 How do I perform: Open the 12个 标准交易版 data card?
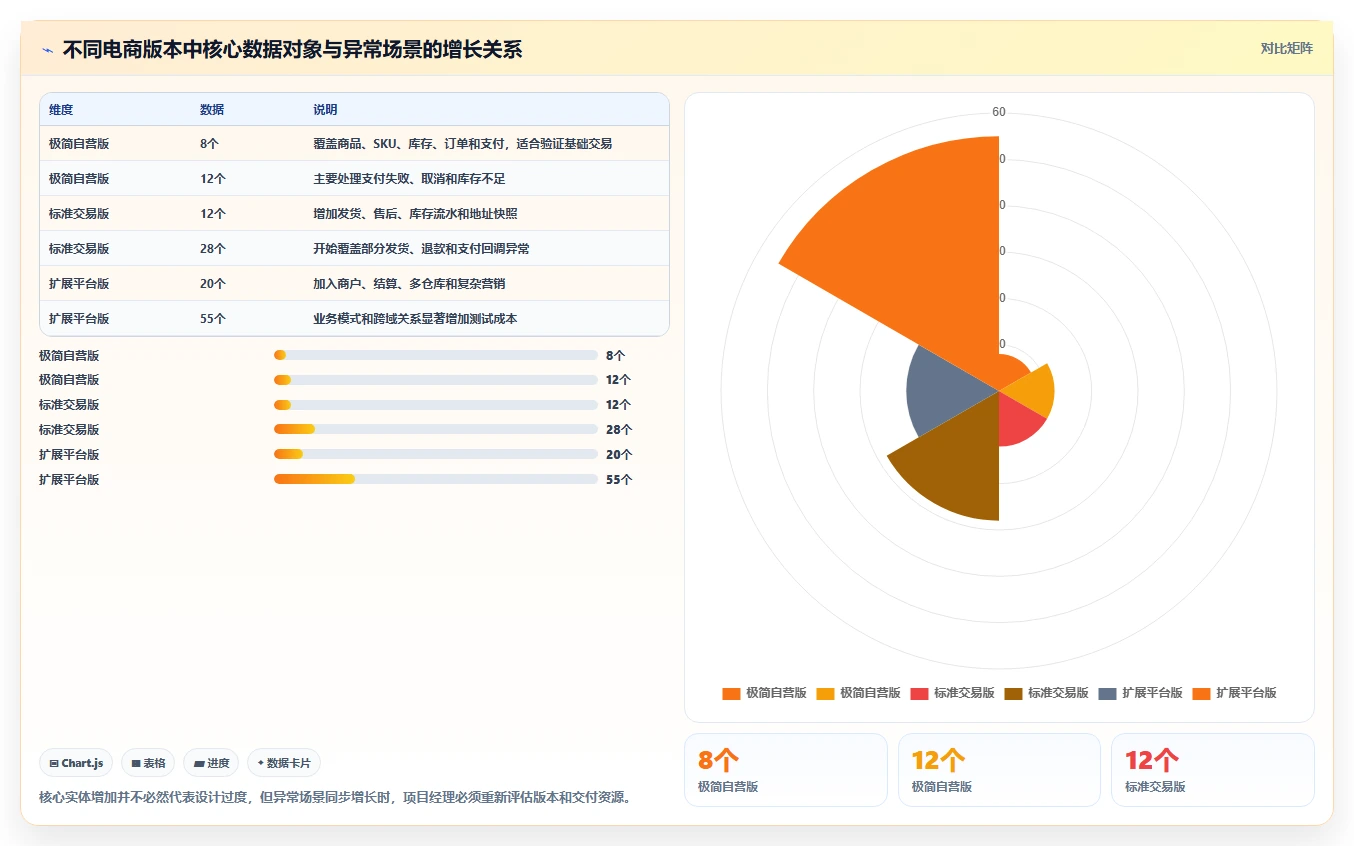pyautogui.click(x=1213, y=770)
